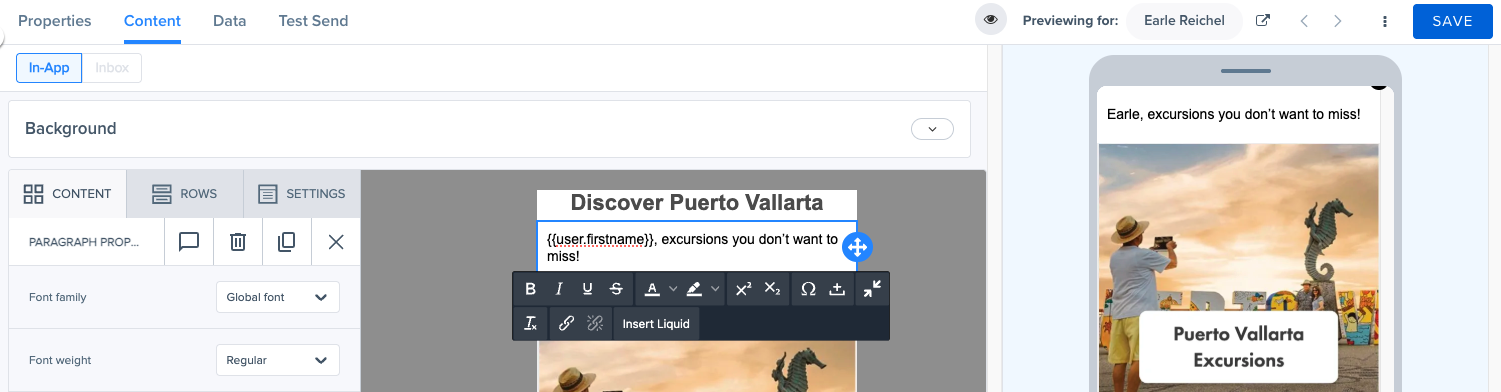Click the Earle Reichel preview user chip

click(x=1184, y=20)
